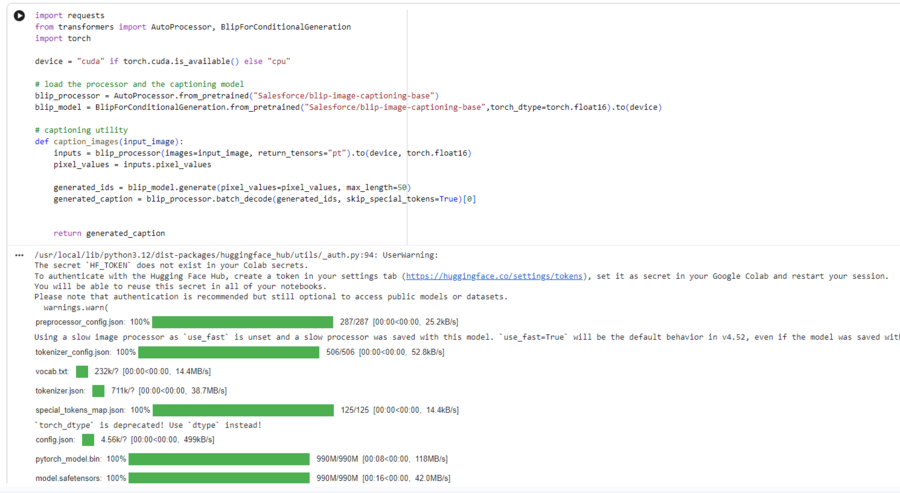The height and width of the screenshot is (493, 900).
Task: Click the preprocessor_config.json progress bar
Action: [243, 322]
